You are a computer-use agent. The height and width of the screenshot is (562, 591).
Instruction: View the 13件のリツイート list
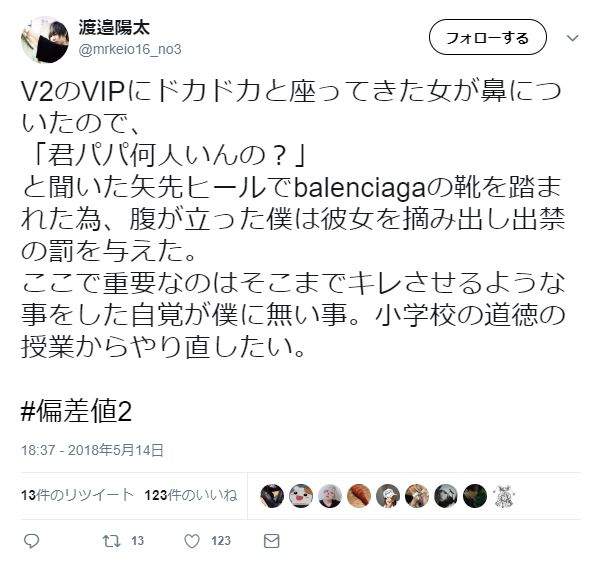(x=78, y=495)
